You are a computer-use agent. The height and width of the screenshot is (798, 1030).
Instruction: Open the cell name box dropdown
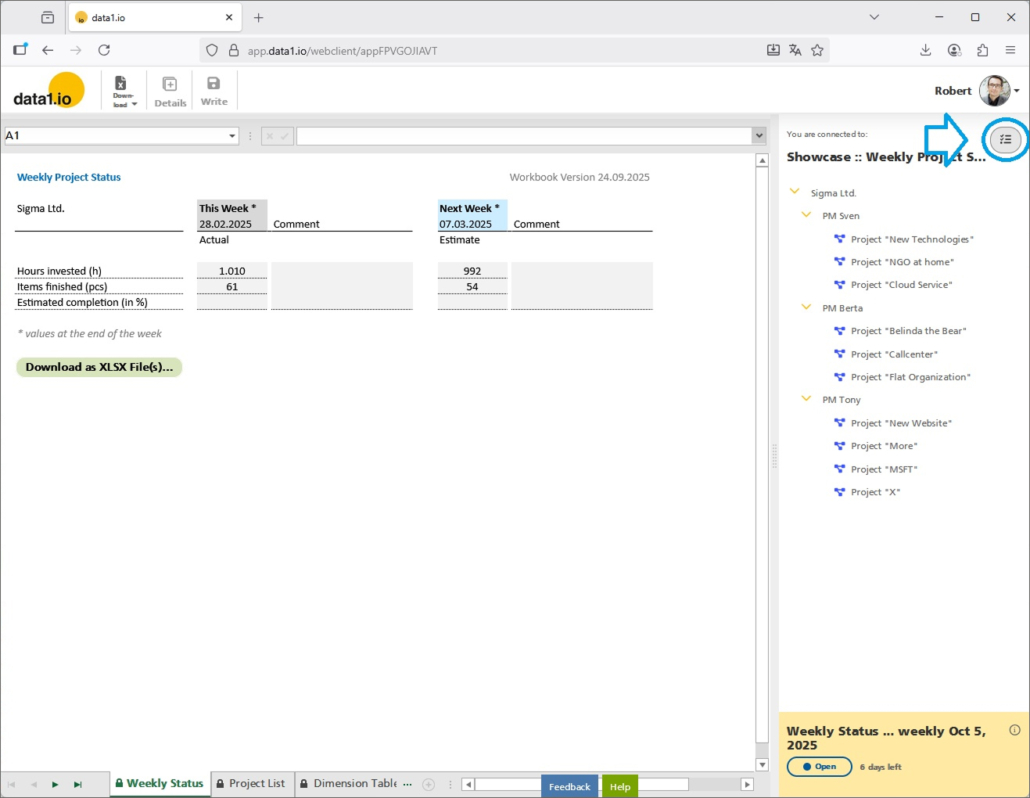(232, 136)
